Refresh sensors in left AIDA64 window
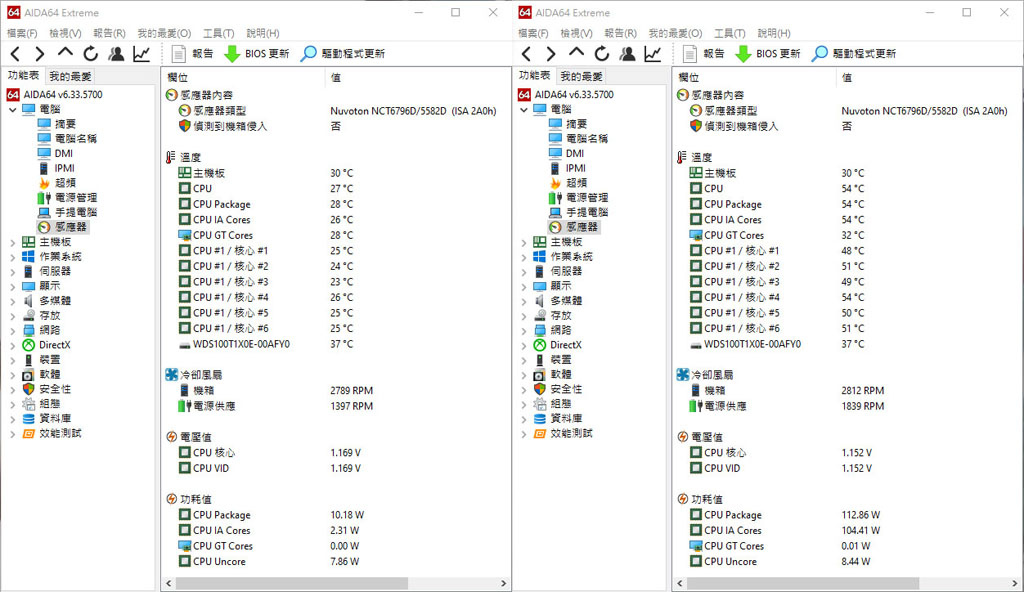Screen dimensions: 1024x592 coord(91,54)
